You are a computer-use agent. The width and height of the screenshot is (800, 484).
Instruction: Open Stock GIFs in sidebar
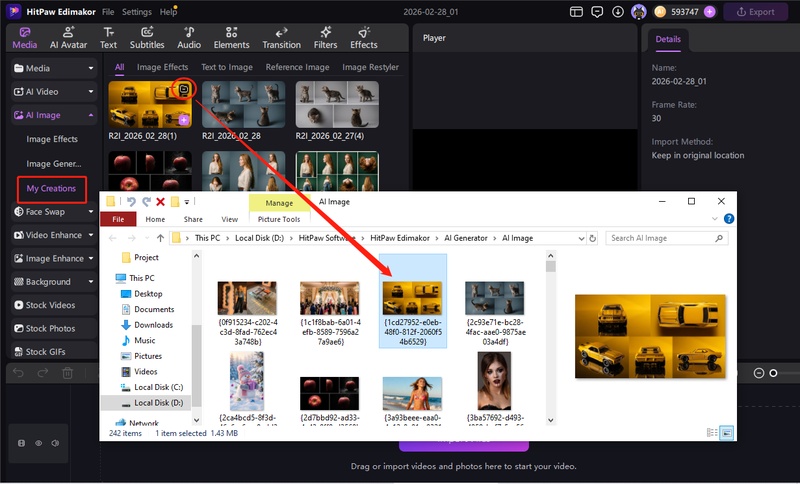coord(54,351)
